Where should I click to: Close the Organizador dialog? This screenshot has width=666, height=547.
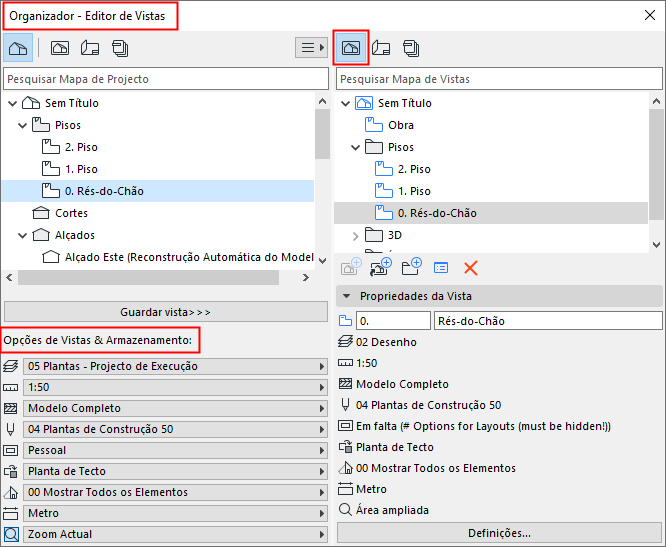click(649, 15)
